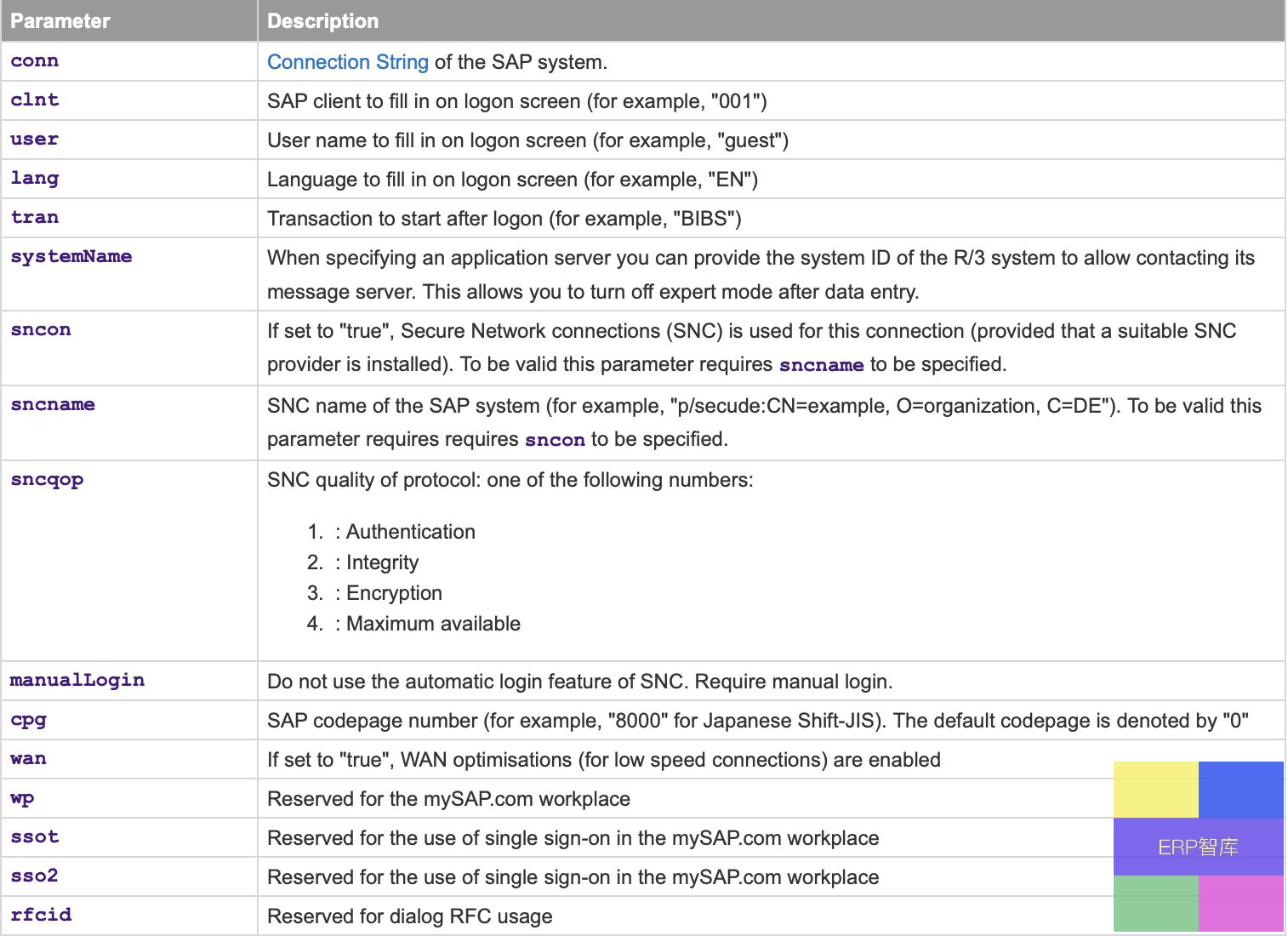Select the rfcid parameter name
This screenshot has height=936, width=1288.
[x=41, y=916]
